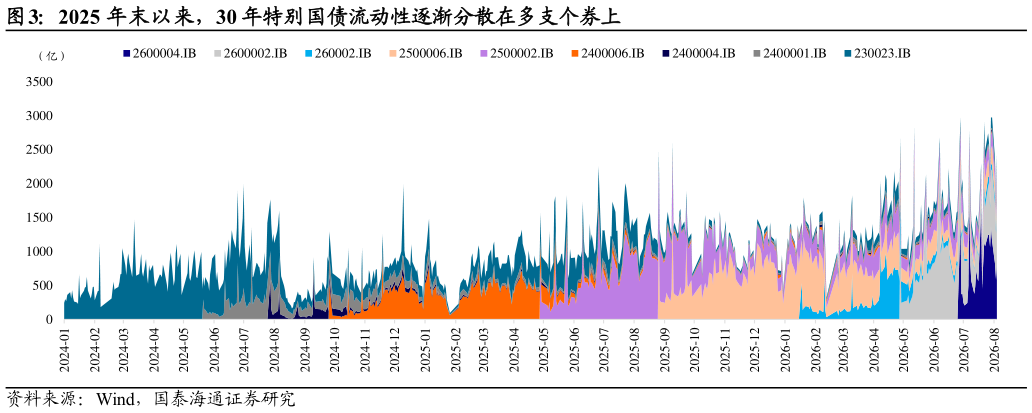
Task: Click y-axis value 2500
Action: click(38, 150)
